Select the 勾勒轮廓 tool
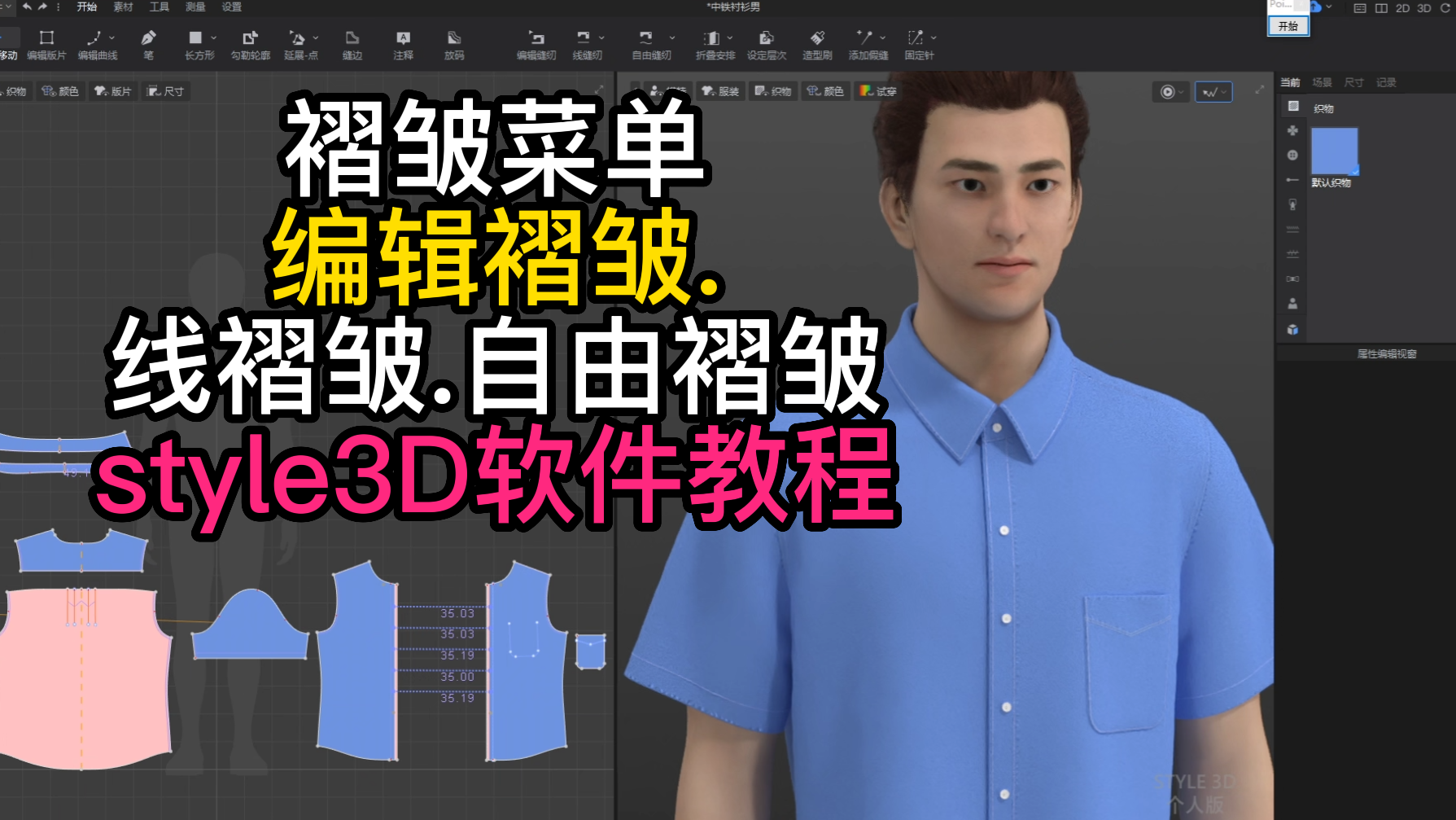Image resolution: width=1456 pixels, height=820 pixels. (x=250, y=45)
